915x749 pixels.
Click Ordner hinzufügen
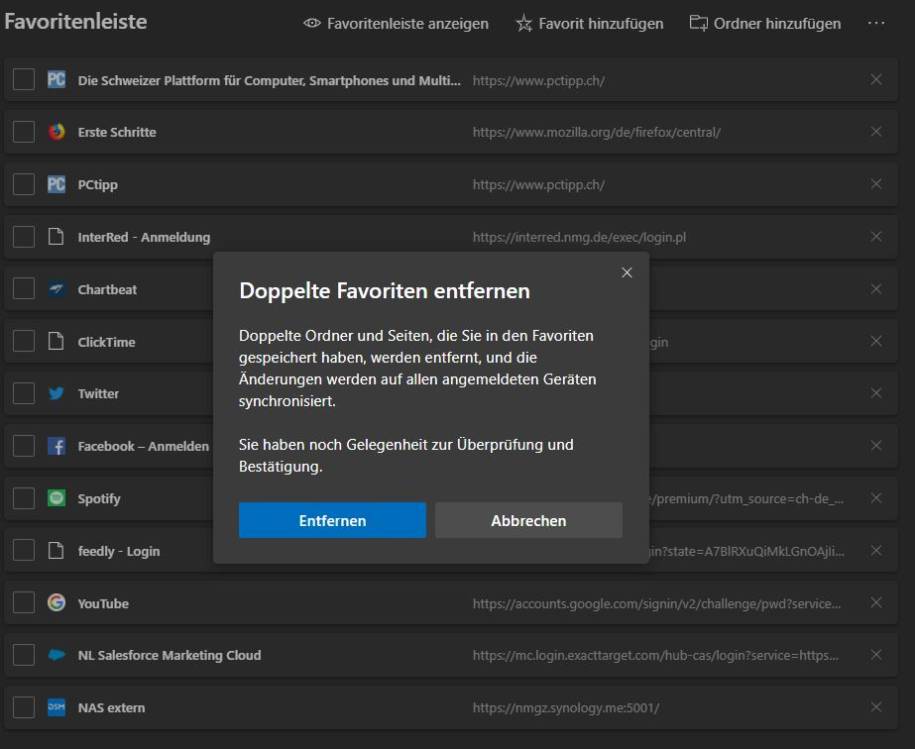click(x=766, y=23)
